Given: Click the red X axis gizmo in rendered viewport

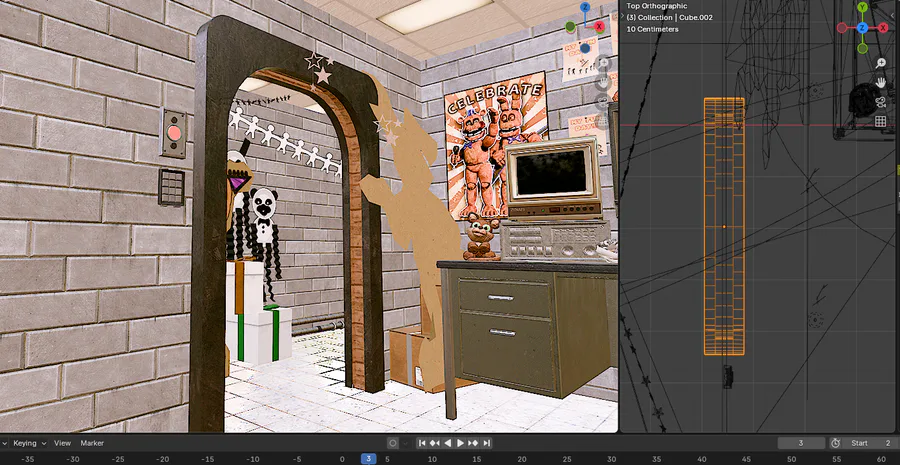Looking at the screenshot, I should [599, 26].
